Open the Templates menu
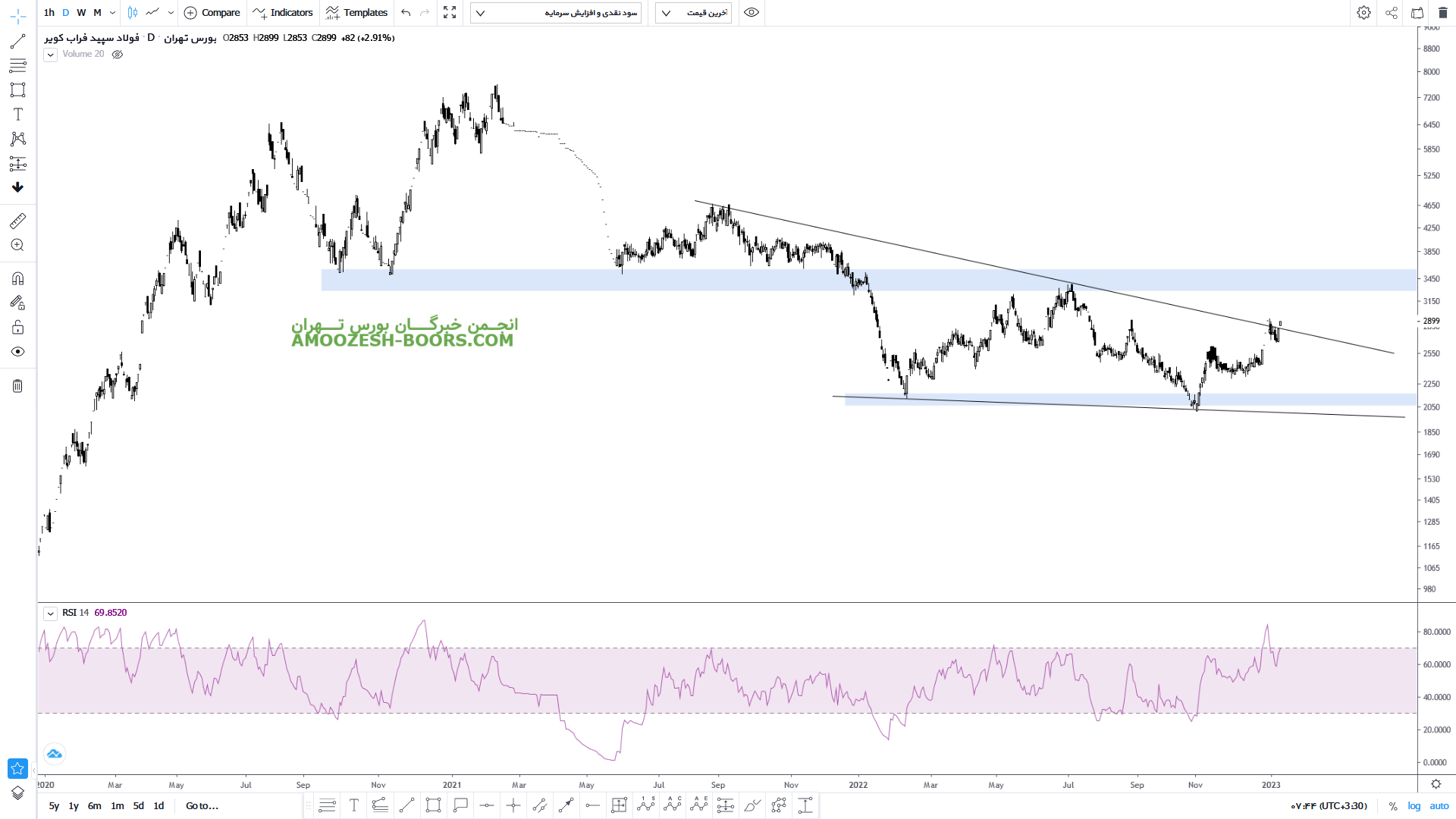Screen dimensions: 1456x819 tap(356, 12)
